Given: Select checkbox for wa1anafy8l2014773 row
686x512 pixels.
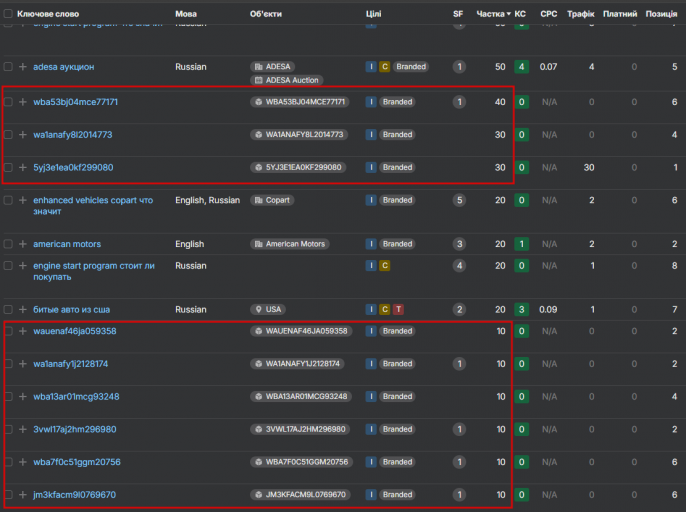Looking at the screenshot, I should [x=8, y=134].
